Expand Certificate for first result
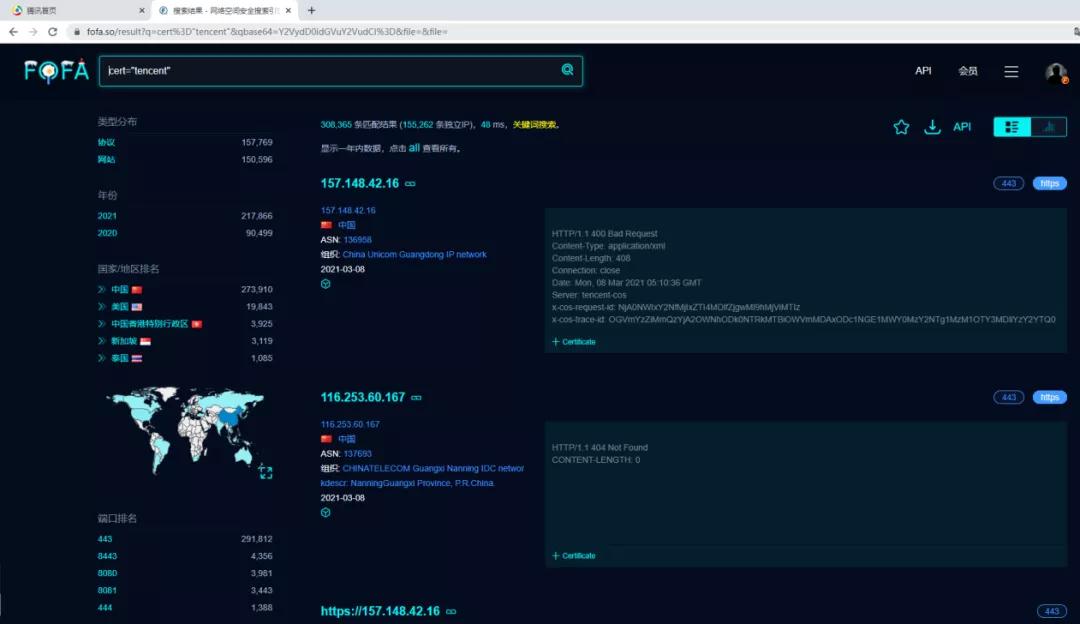The height and width of the screenshot is (624, 1080). tap(574, 342)
